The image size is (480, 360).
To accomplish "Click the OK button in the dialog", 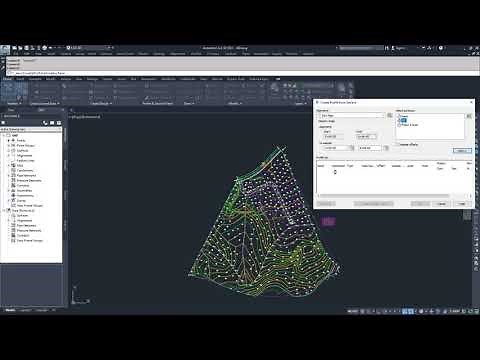I will point(420,204).
